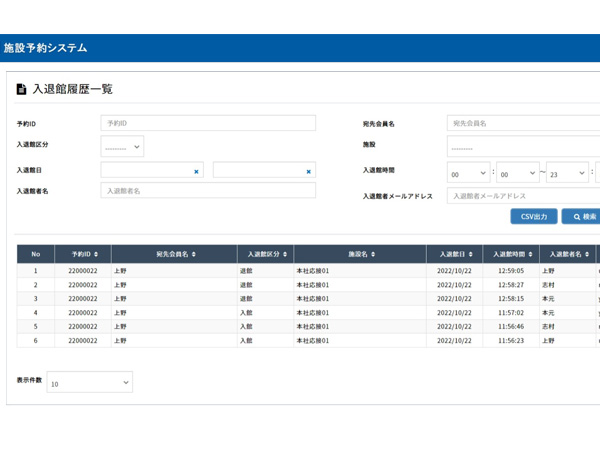The image size is (600, 450).
Task: Click the 入退館者メールアドレス input field
Action: pos(522,196)
